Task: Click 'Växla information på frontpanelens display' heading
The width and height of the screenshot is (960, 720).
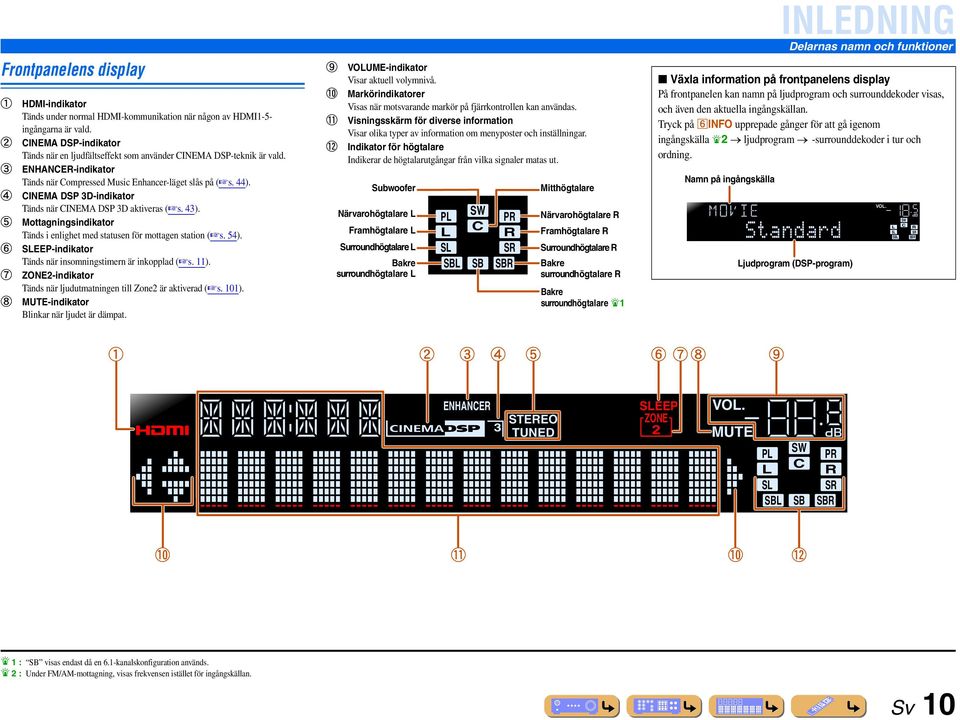Action: 779,79
